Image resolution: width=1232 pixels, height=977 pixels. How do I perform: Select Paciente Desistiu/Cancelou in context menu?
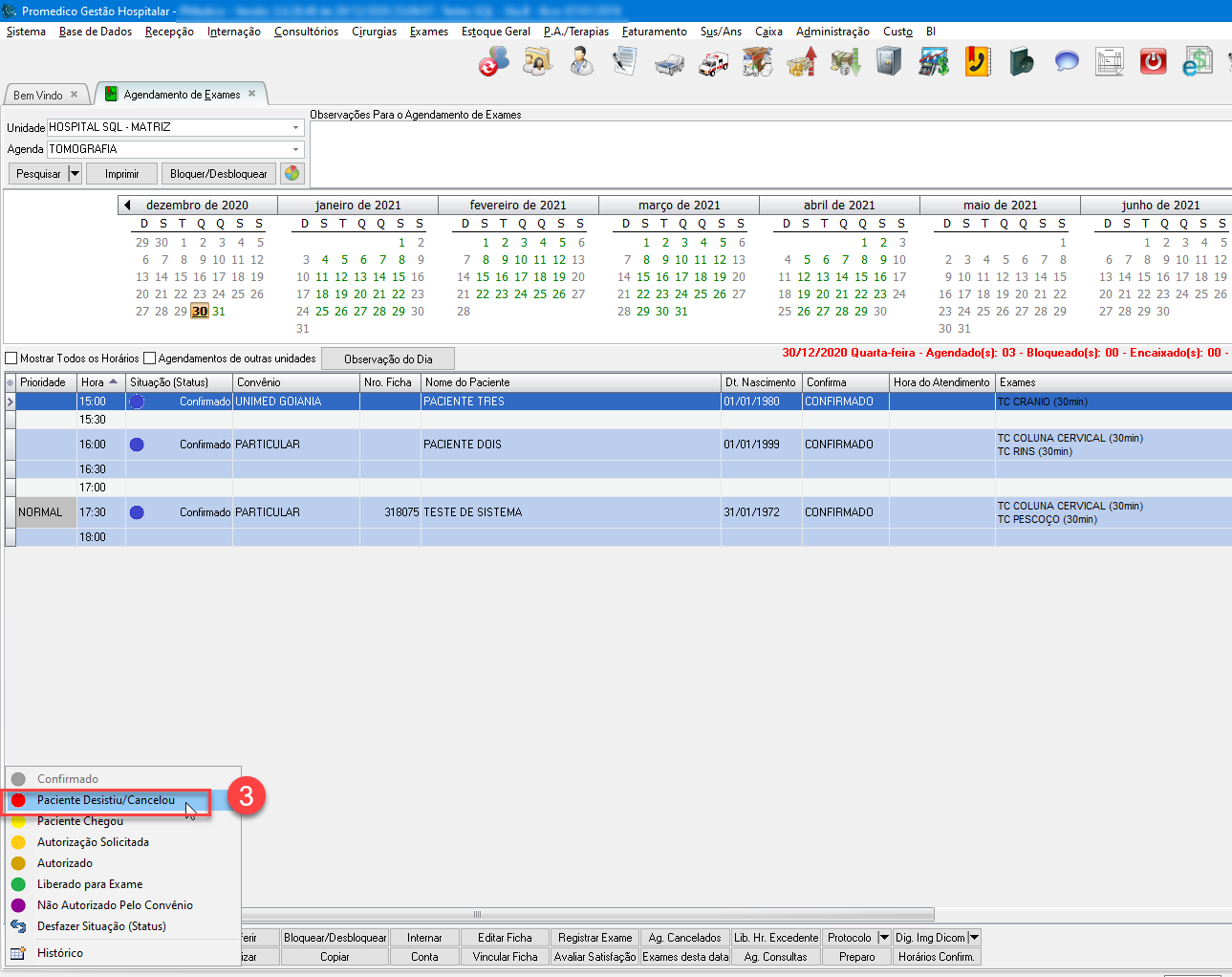tap(105, 800)
